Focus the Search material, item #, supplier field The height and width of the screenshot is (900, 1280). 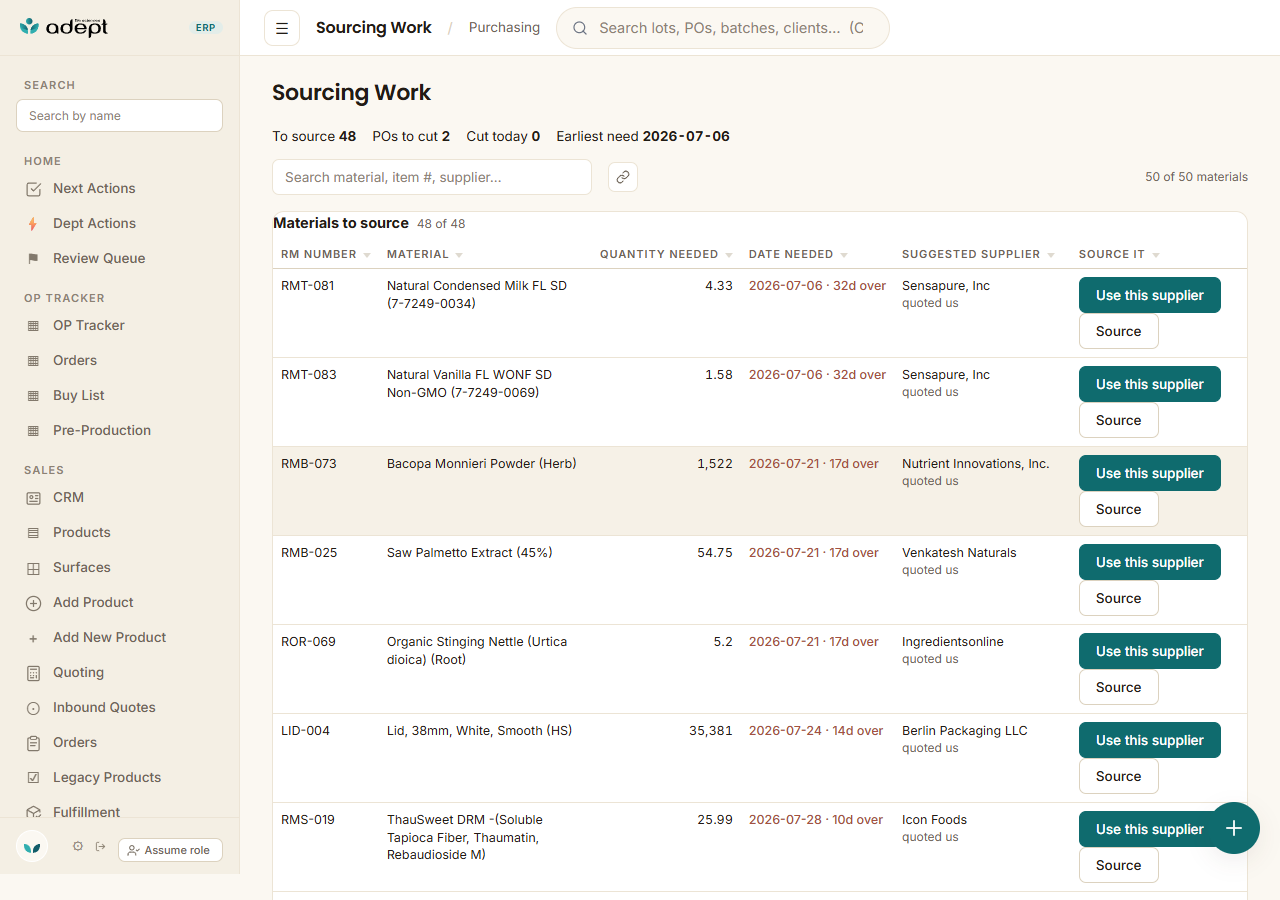point(432,177)
